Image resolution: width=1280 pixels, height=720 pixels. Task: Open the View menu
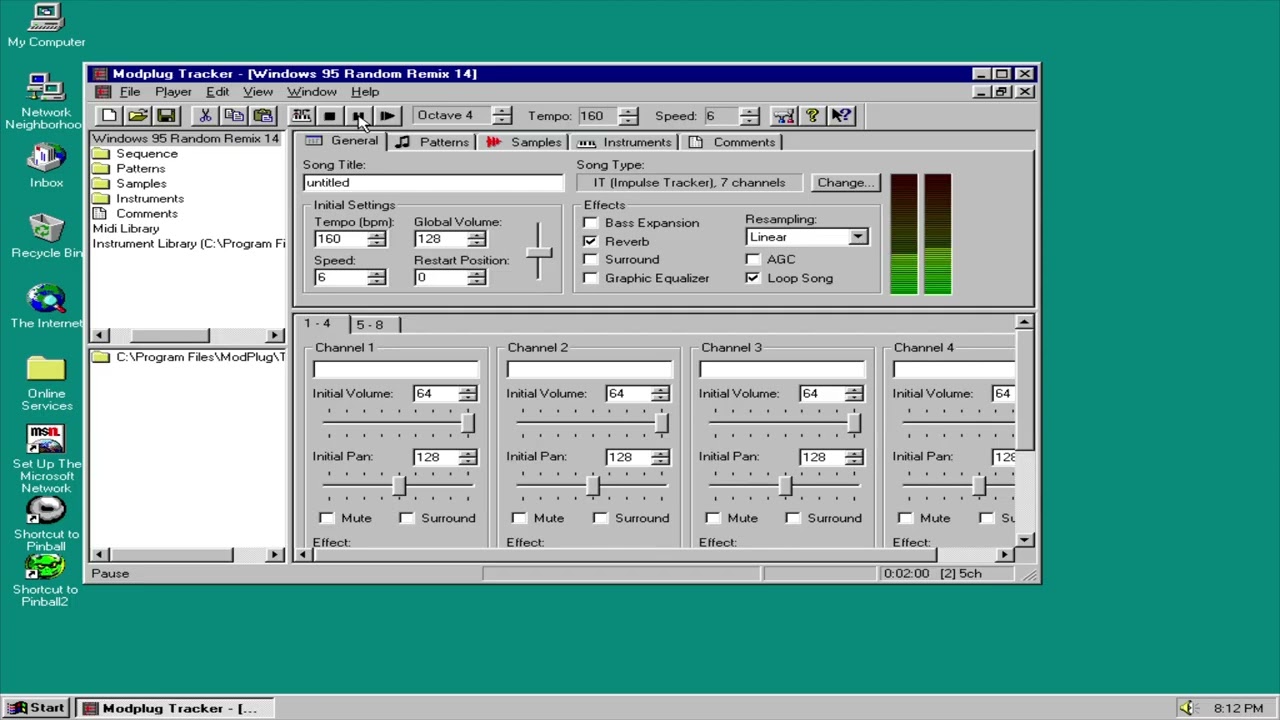click(x=258, y=92)
